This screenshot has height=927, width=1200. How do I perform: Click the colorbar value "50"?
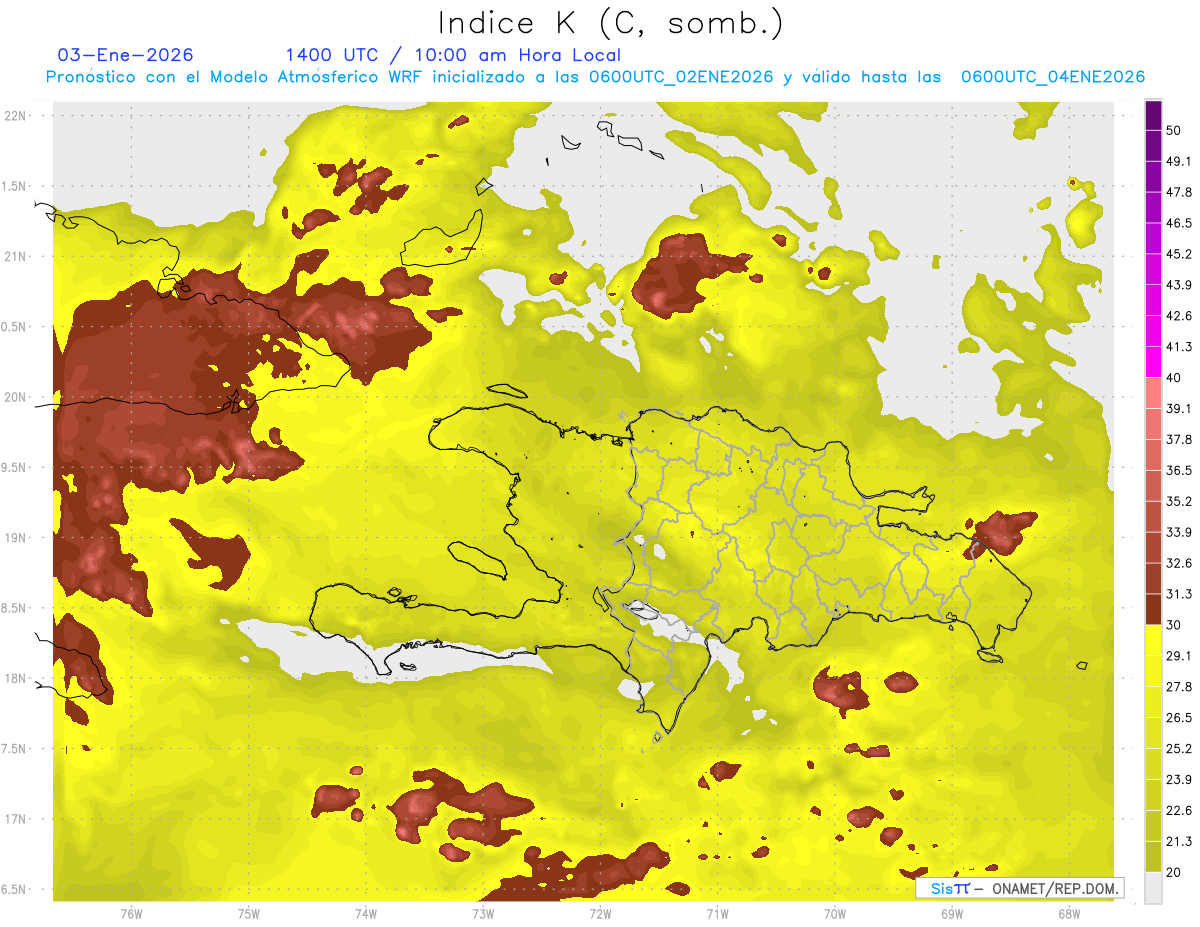(1174, 131)
